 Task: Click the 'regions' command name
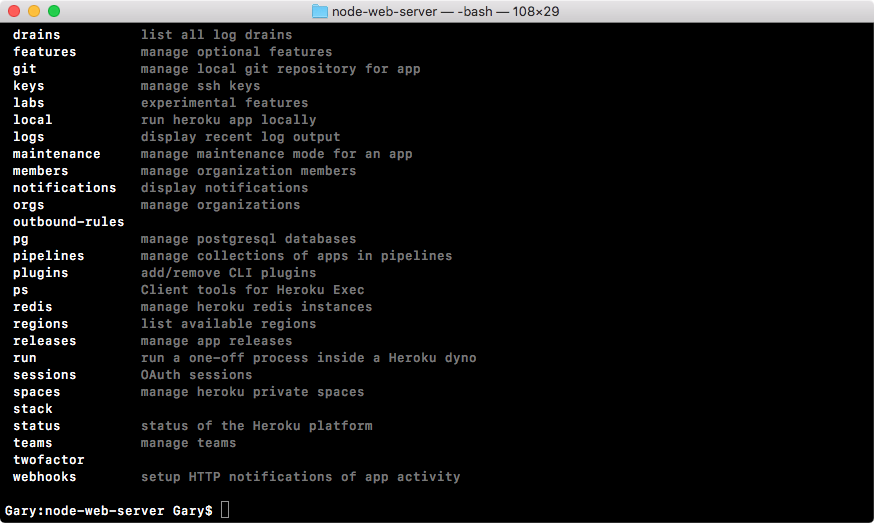click(x=40, y=324)
